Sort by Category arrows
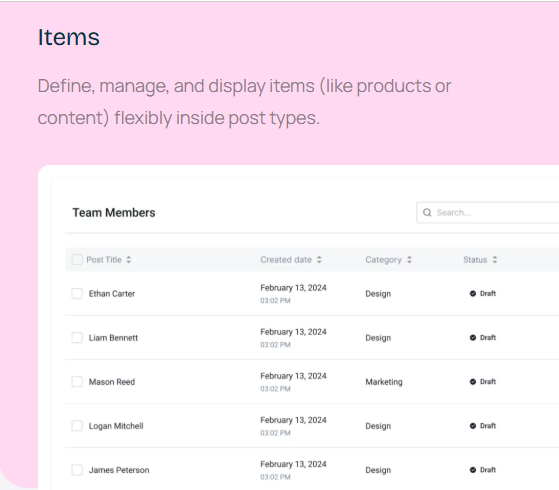The height and width of the screenshot is (490, 559). coord(409,260)
